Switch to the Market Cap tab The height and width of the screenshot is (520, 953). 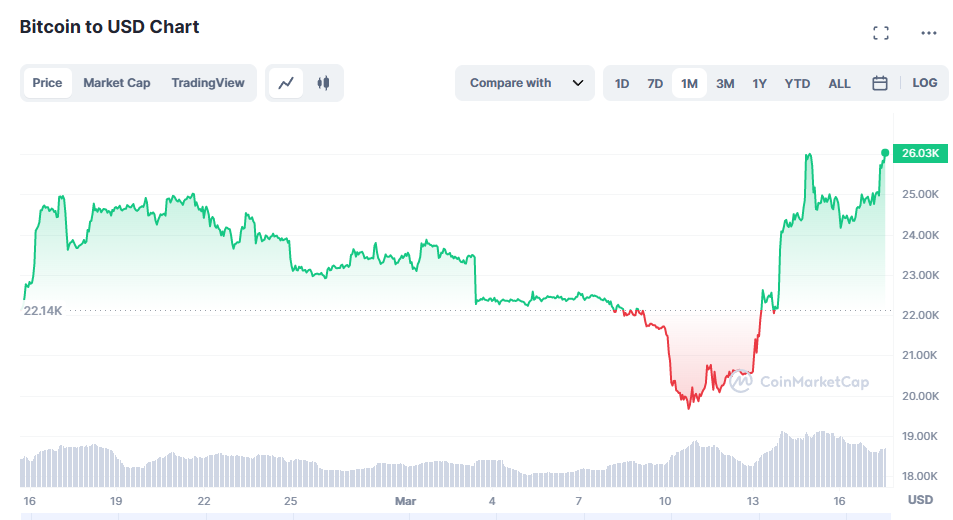[117, 83]
